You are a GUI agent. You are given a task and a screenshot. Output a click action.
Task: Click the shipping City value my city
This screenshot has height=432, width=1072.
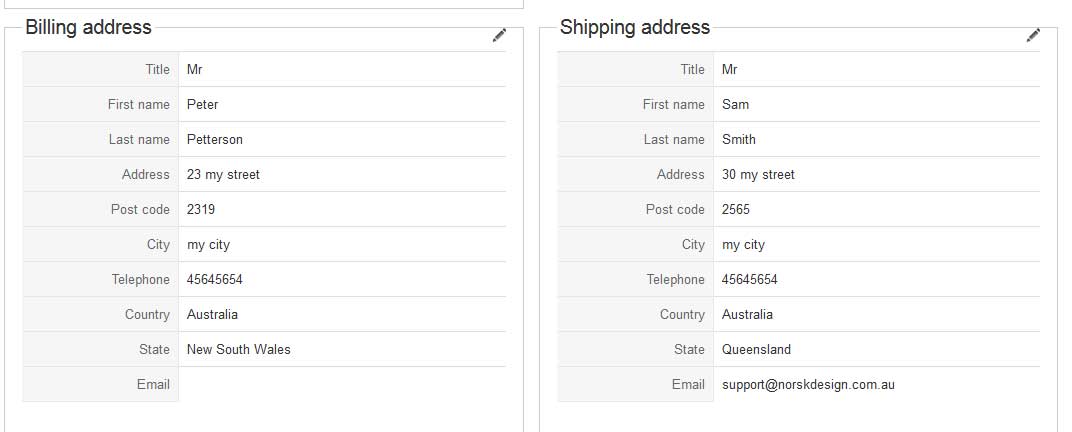pos(743,245)
